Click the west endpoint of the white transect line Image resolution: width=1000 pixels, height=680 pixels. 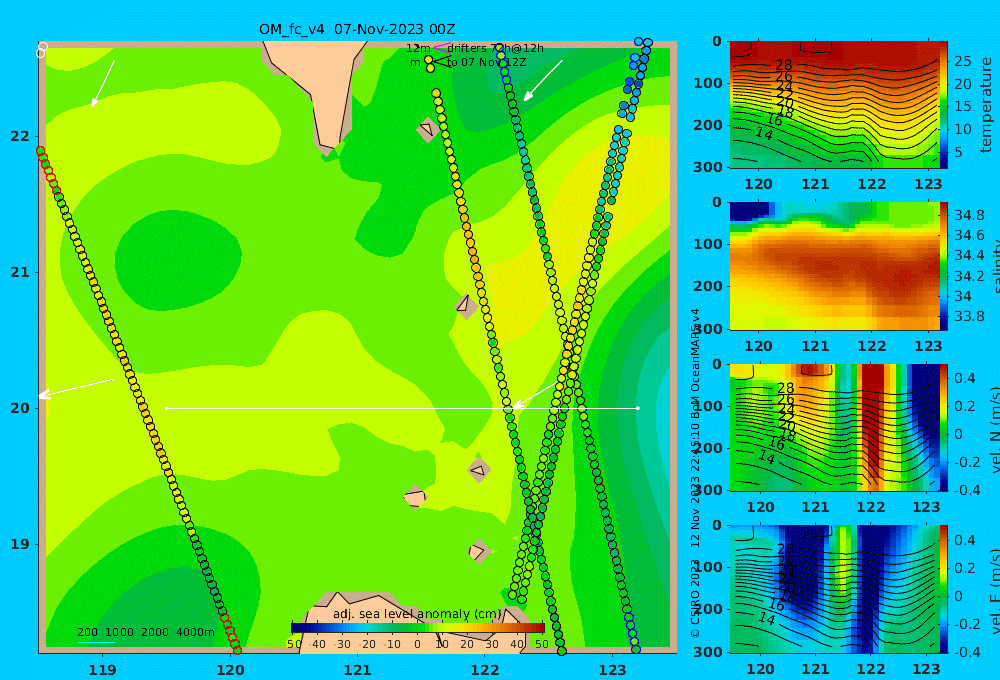[x=166, y=408]
